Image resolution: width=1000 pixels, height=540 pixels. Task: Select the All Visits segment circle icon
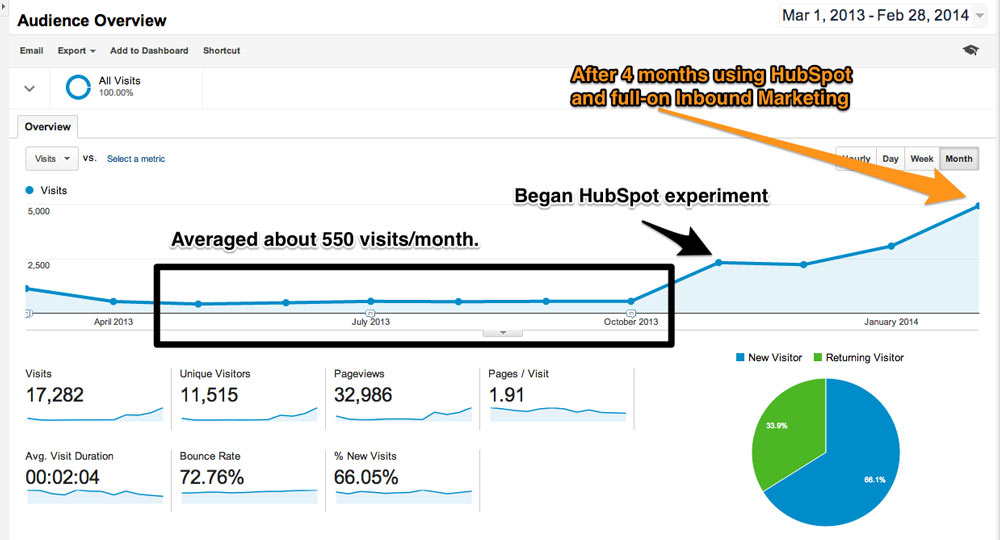pos(78,87)
